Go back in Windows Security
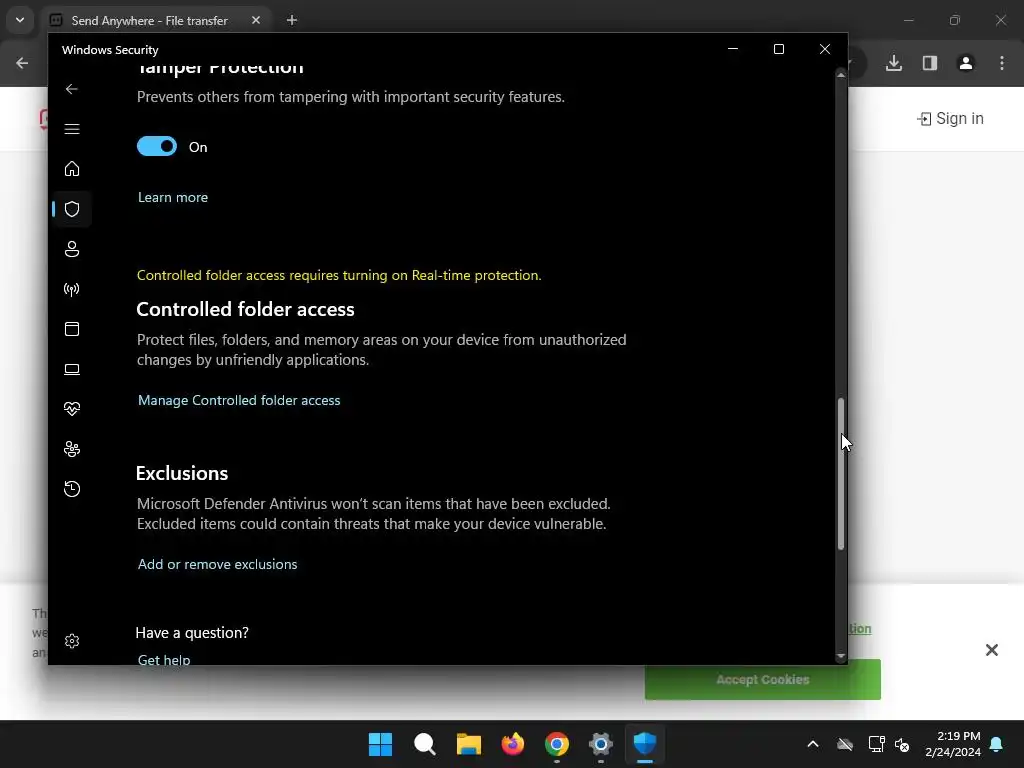This screenshot has width=1024, height=768. tap(72, 89)
